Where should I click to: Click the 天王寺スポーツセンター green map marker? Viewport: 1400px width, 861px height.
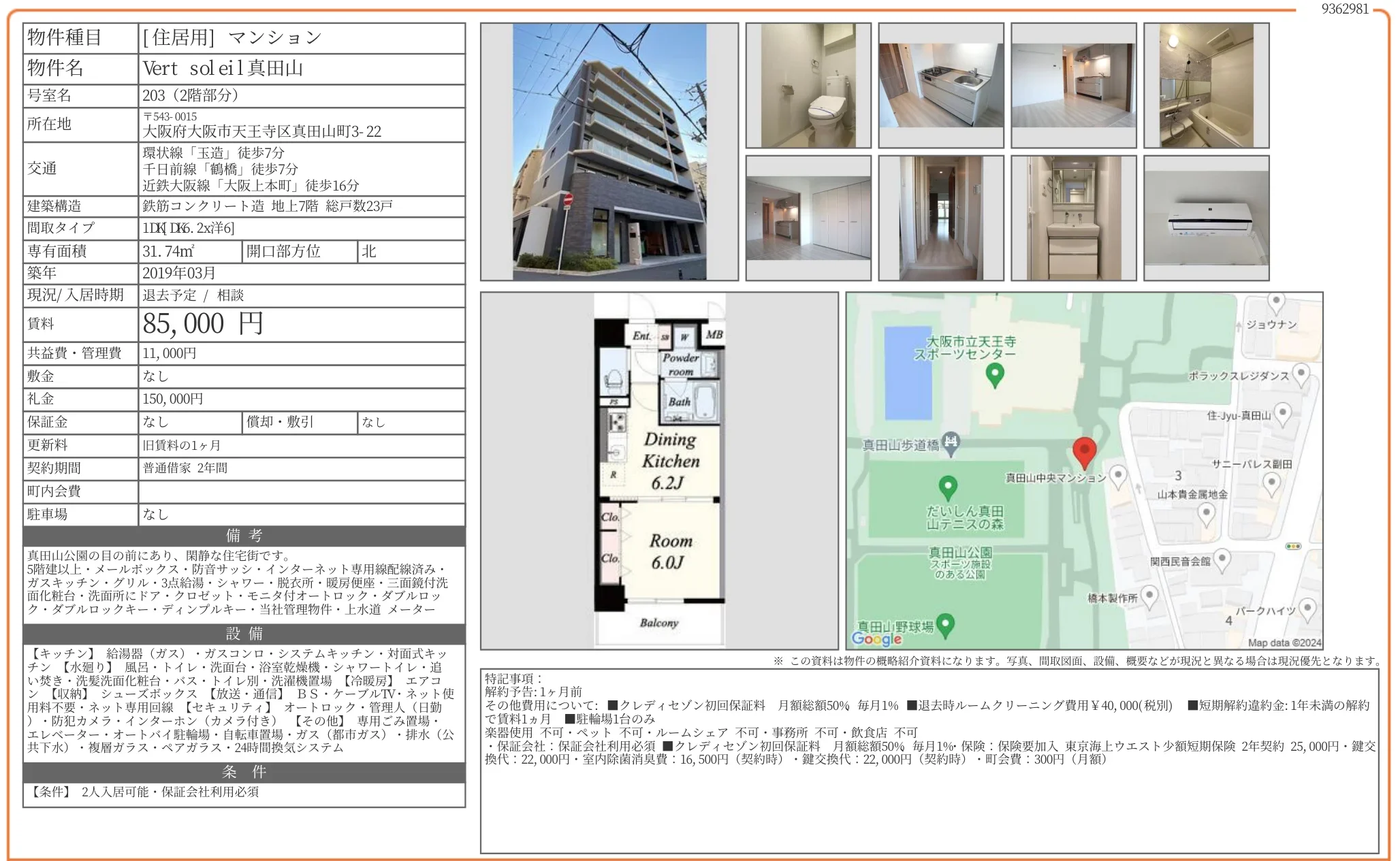tap(995, 374)
